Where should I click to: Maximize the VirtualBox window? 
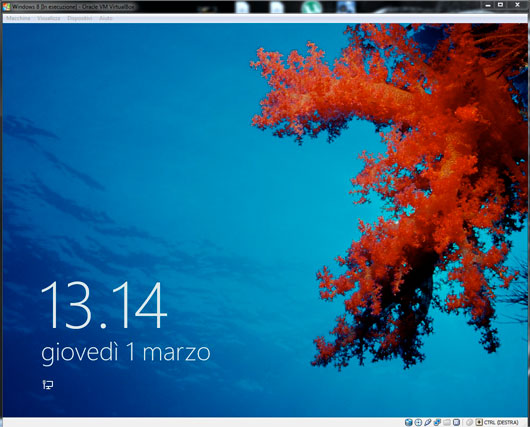pos(501,5)
